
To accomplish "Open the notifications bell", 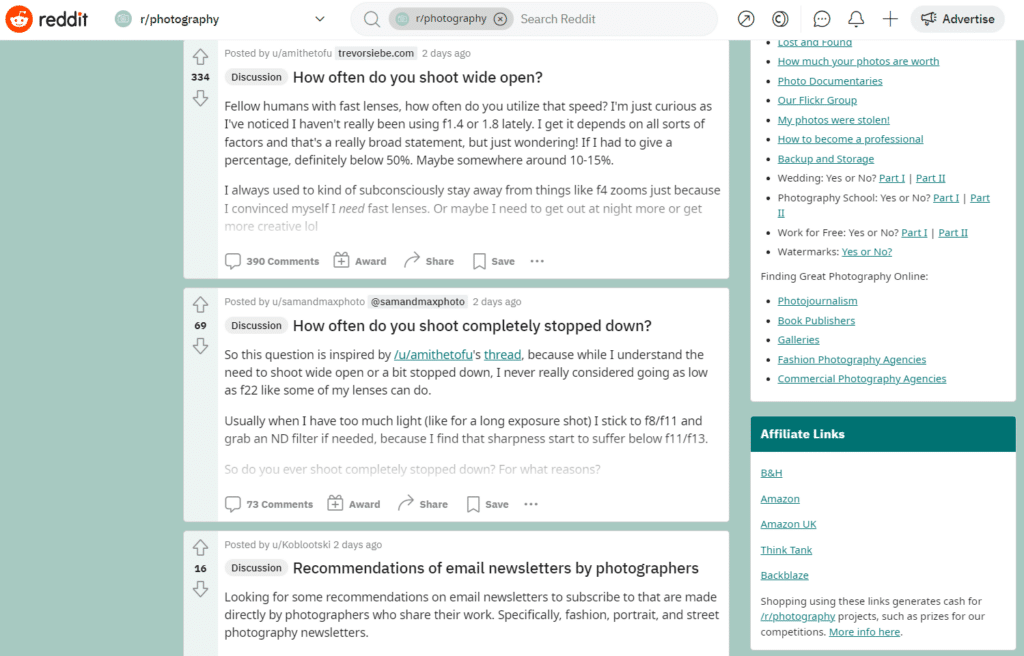I will [856, 19].
